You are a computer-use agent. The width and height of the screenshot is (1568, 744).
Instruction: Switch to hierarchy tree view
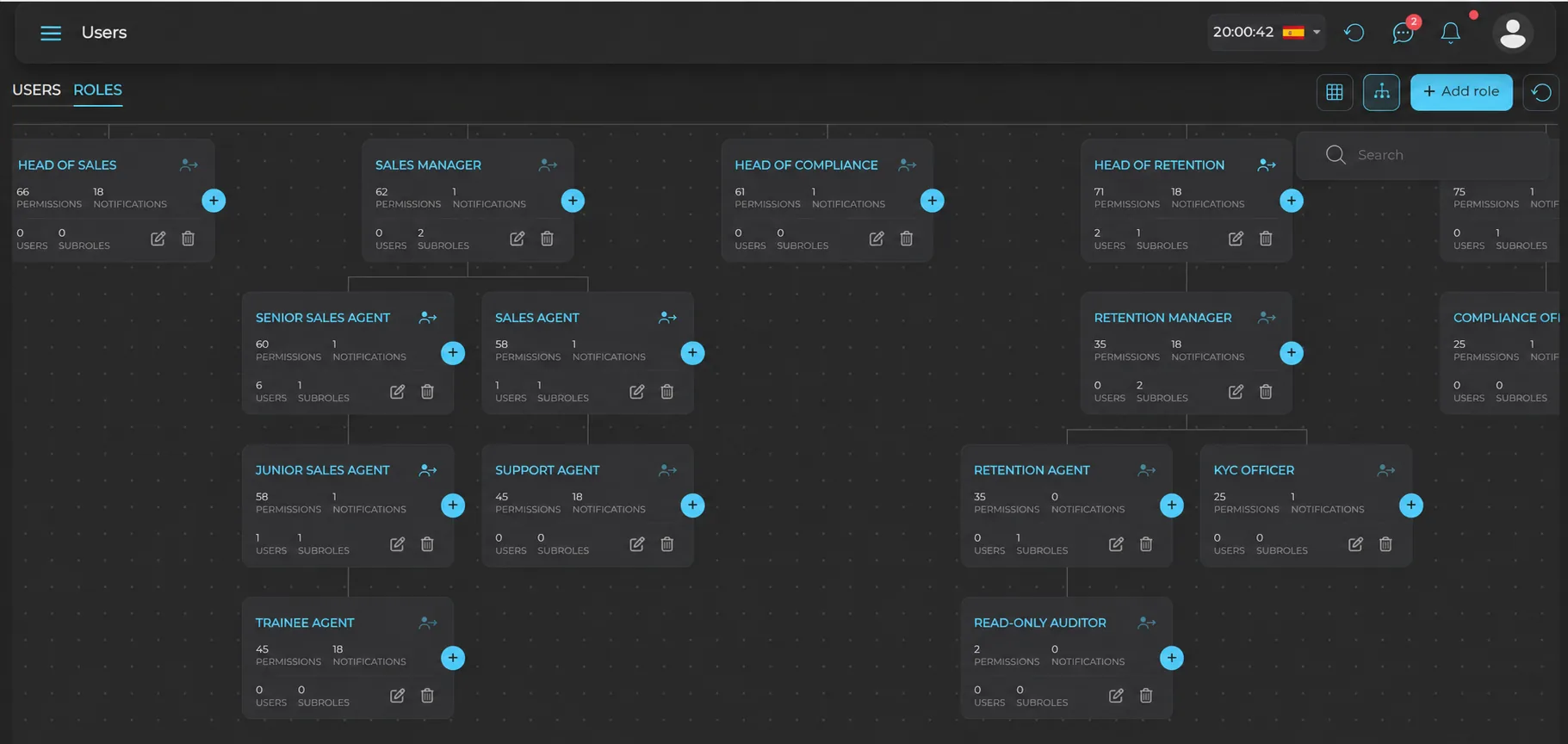coord(1381,92)
